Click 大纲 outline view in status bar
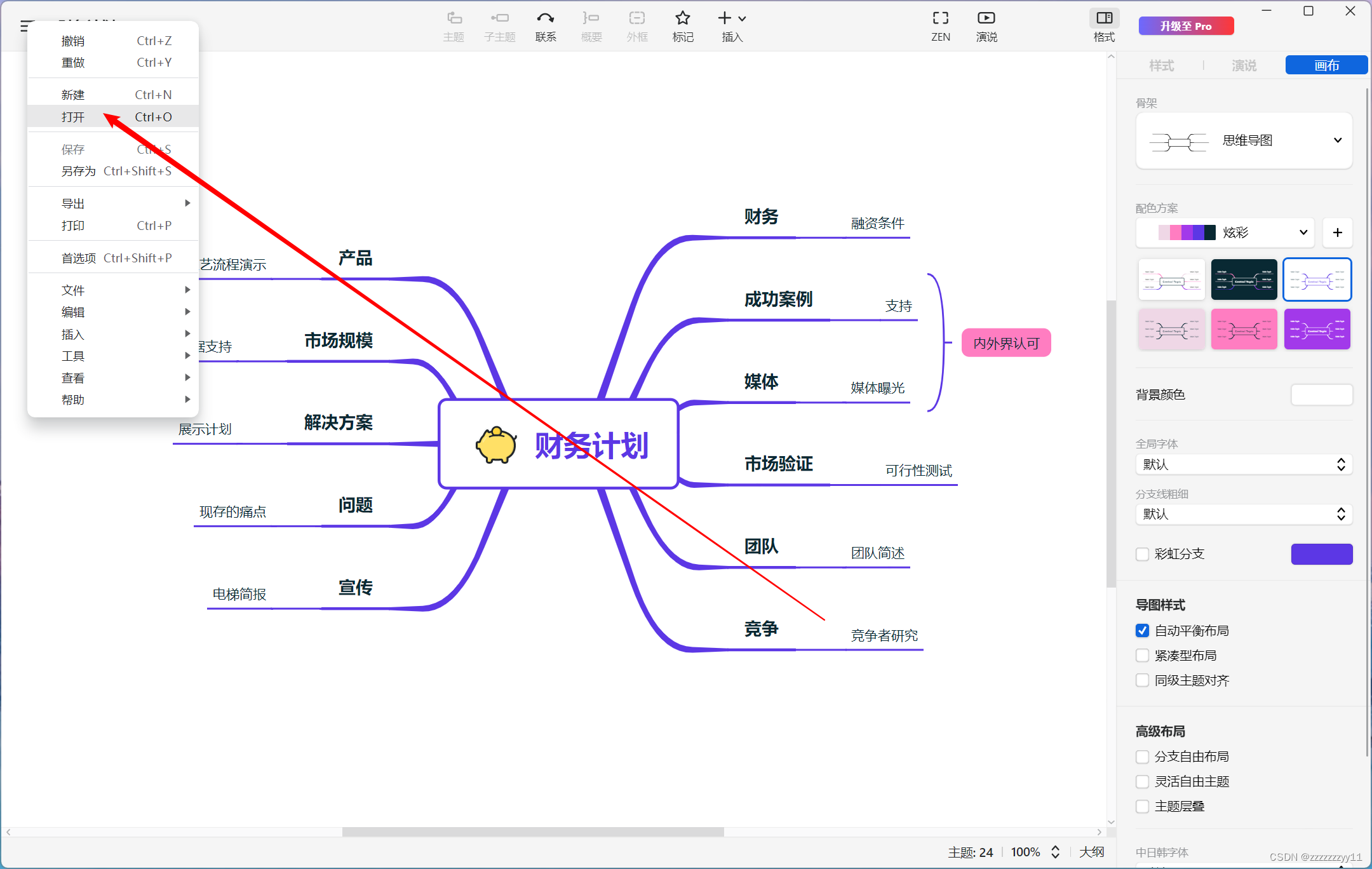The image size is (1372, 869). coord(1091,852)
